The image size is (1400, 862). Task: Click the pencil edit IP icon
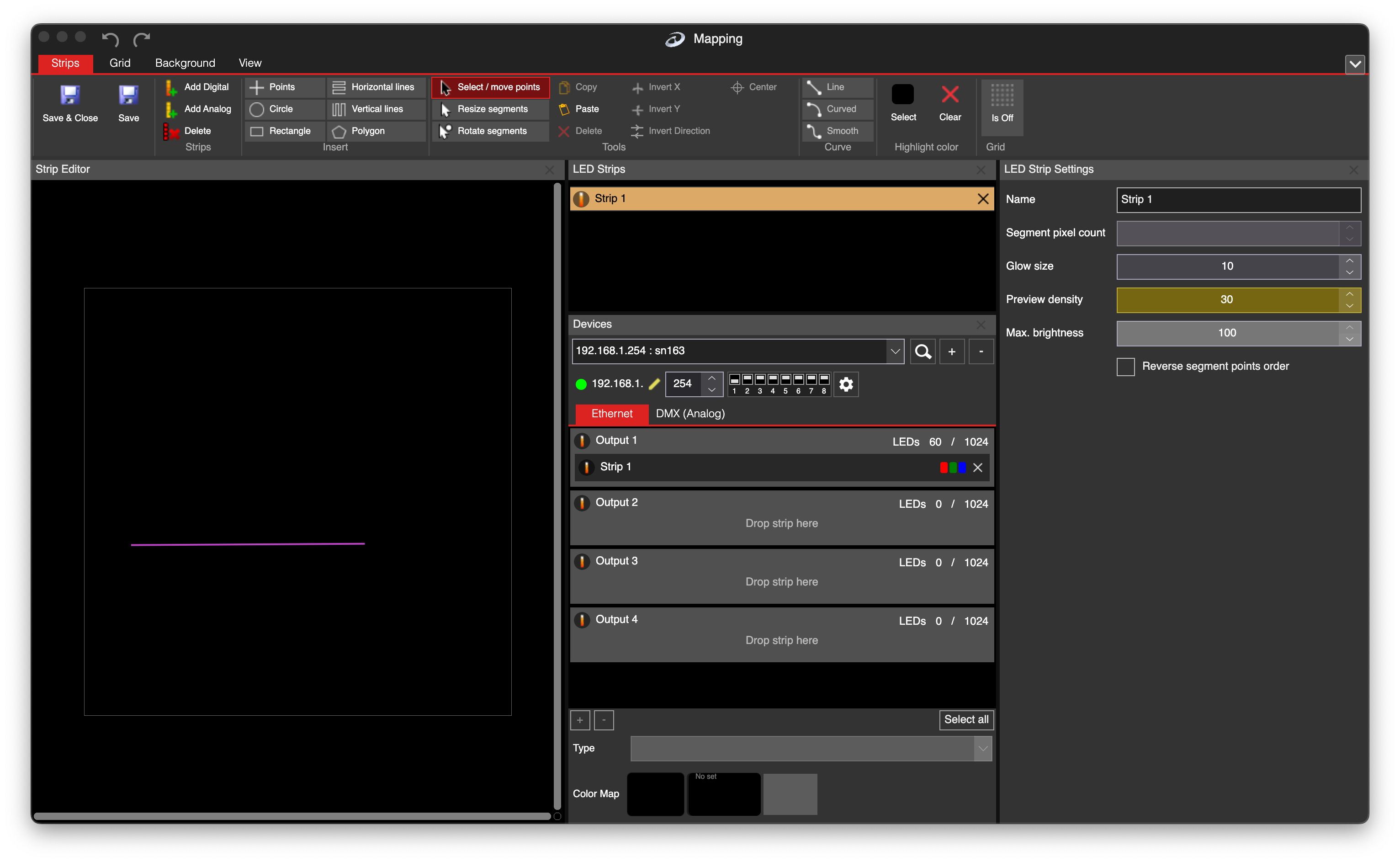pyautogui.click(x=655, y=384)
